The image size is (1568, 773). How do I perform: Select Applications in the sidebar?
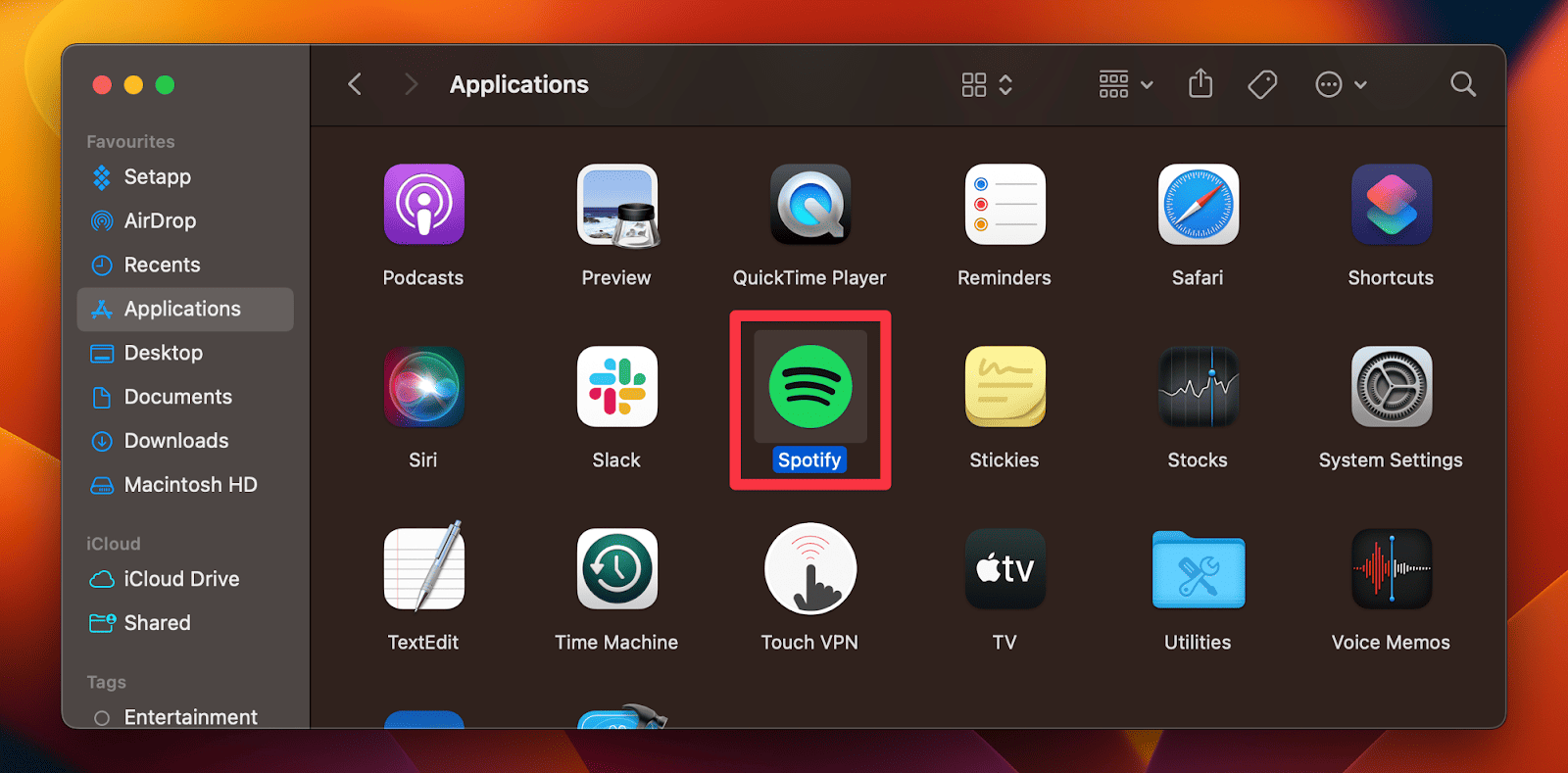[x=185, y=310]
